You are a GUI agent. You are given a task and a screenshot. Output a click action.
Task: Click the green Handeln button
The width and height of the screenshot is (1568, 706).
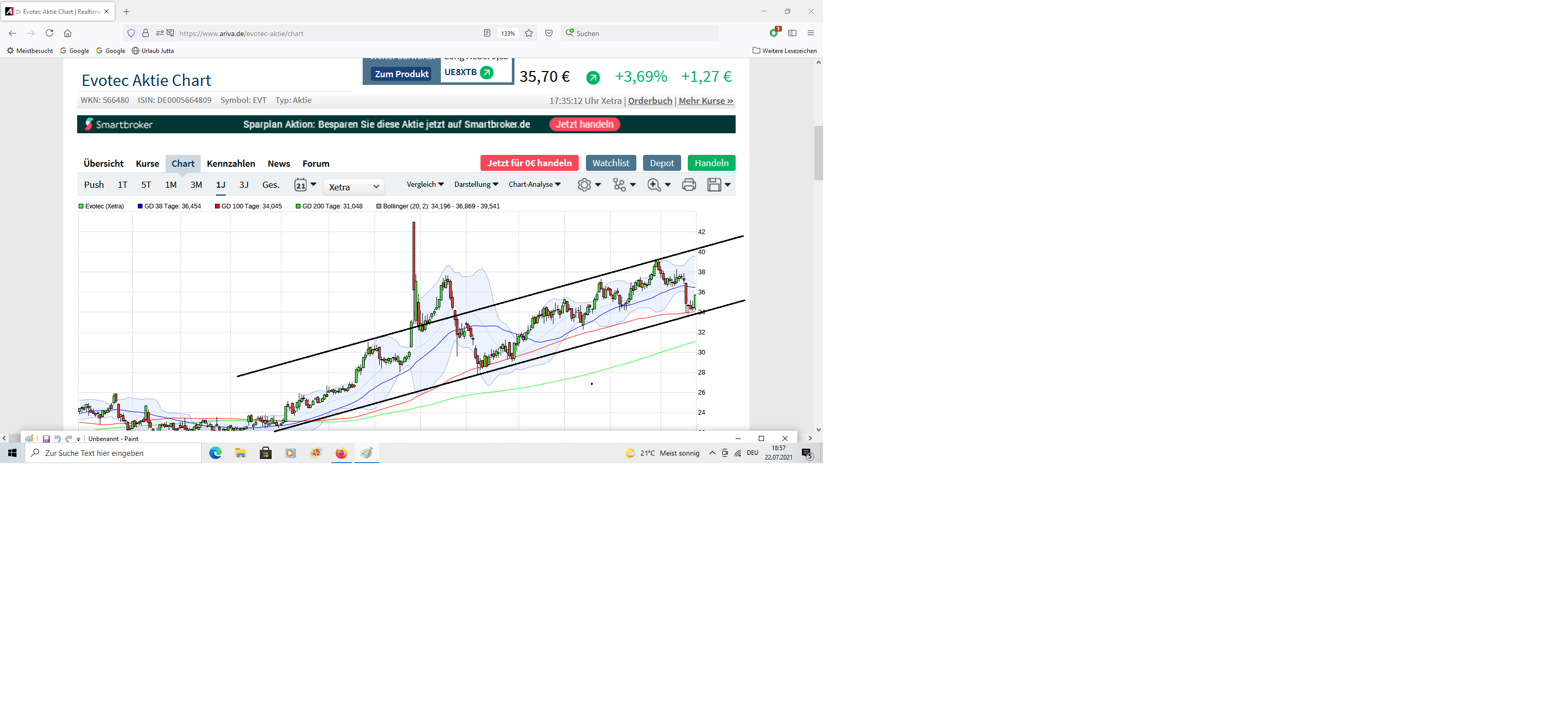pyautogui.click(x=711, y=163)
